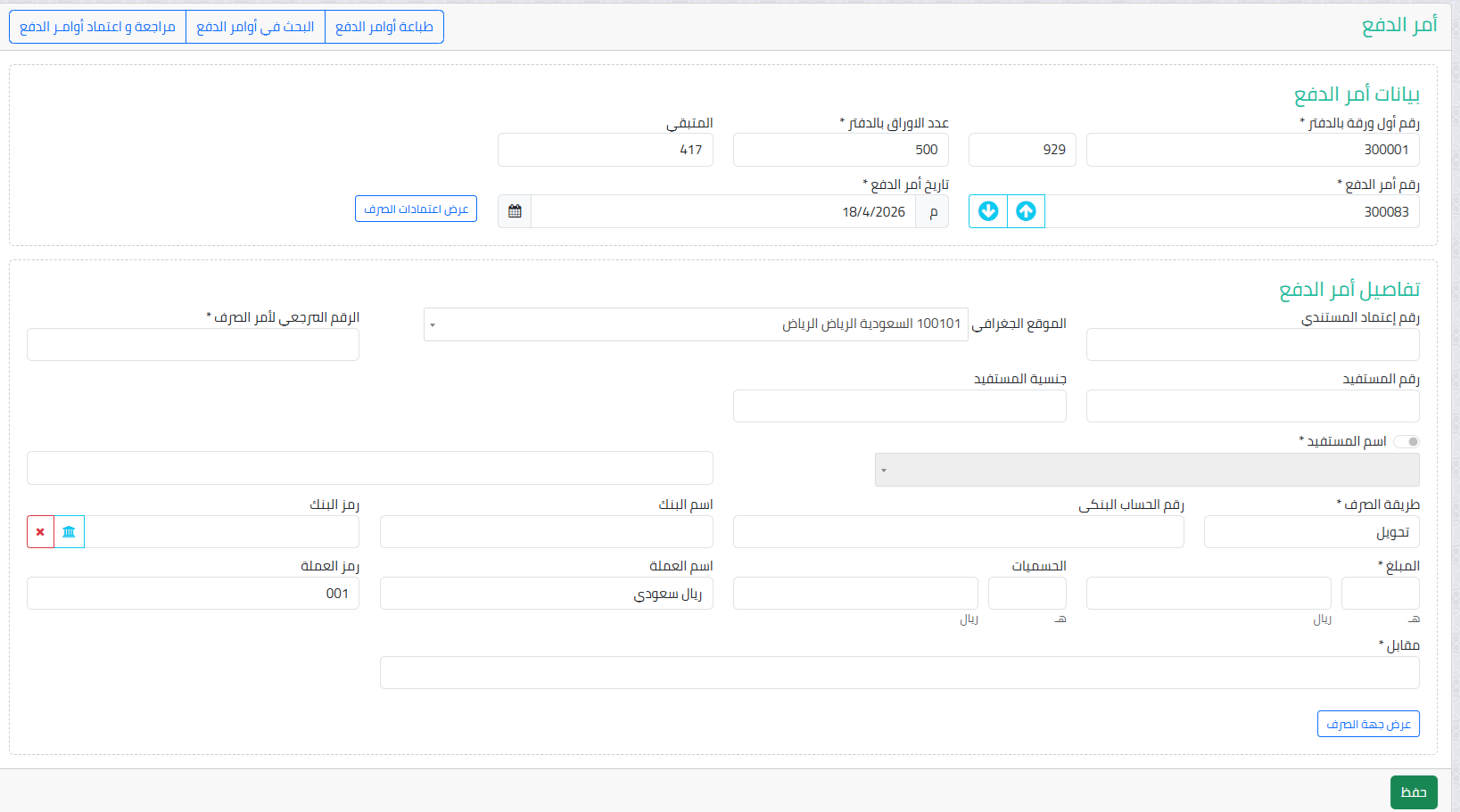The image size is (1460, 812).
Task: Click the رقم إعتماد المستندي input field
Action: 1252,345
